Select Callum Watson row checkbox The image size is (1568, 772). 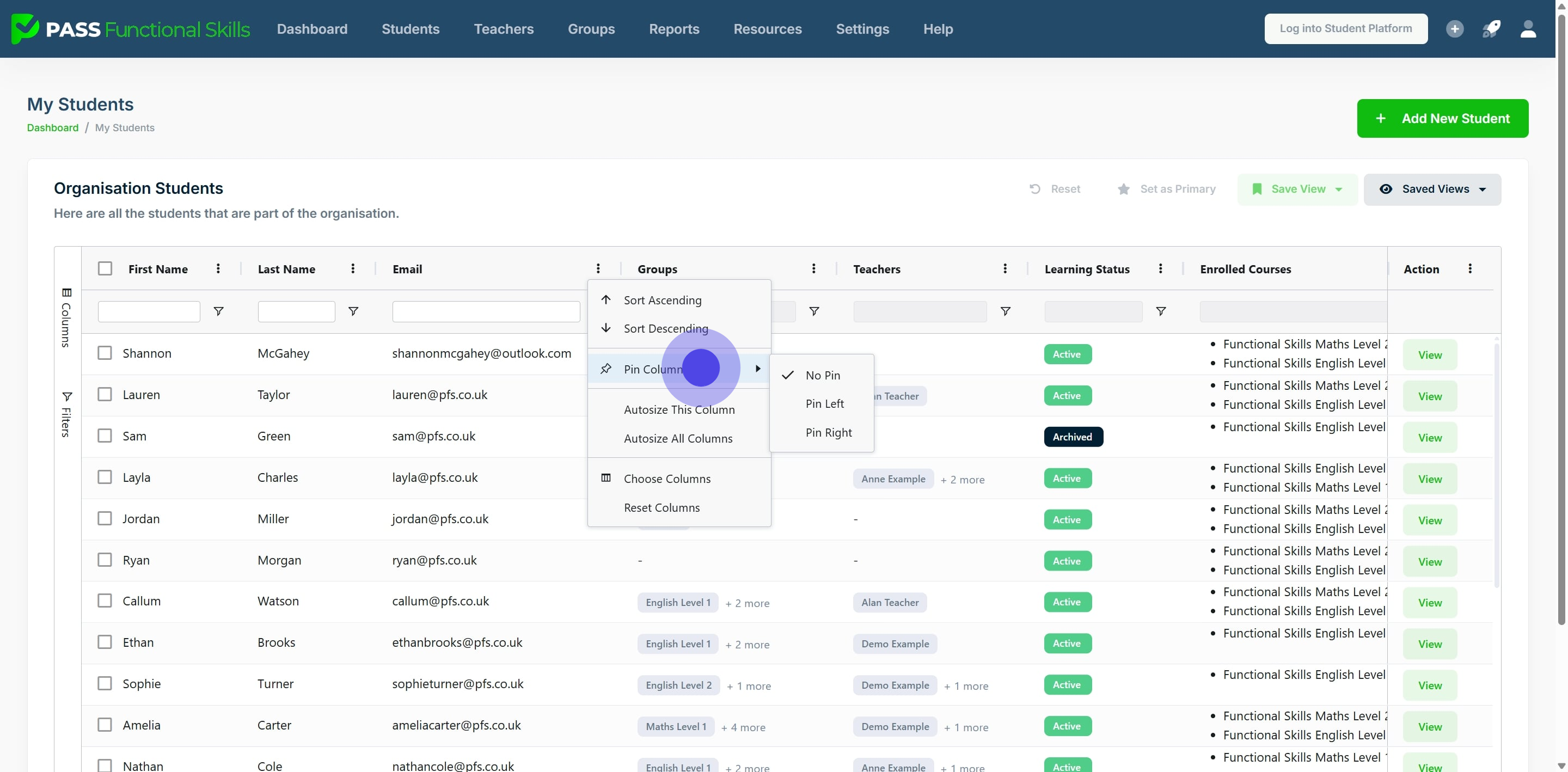pos(105,601)
